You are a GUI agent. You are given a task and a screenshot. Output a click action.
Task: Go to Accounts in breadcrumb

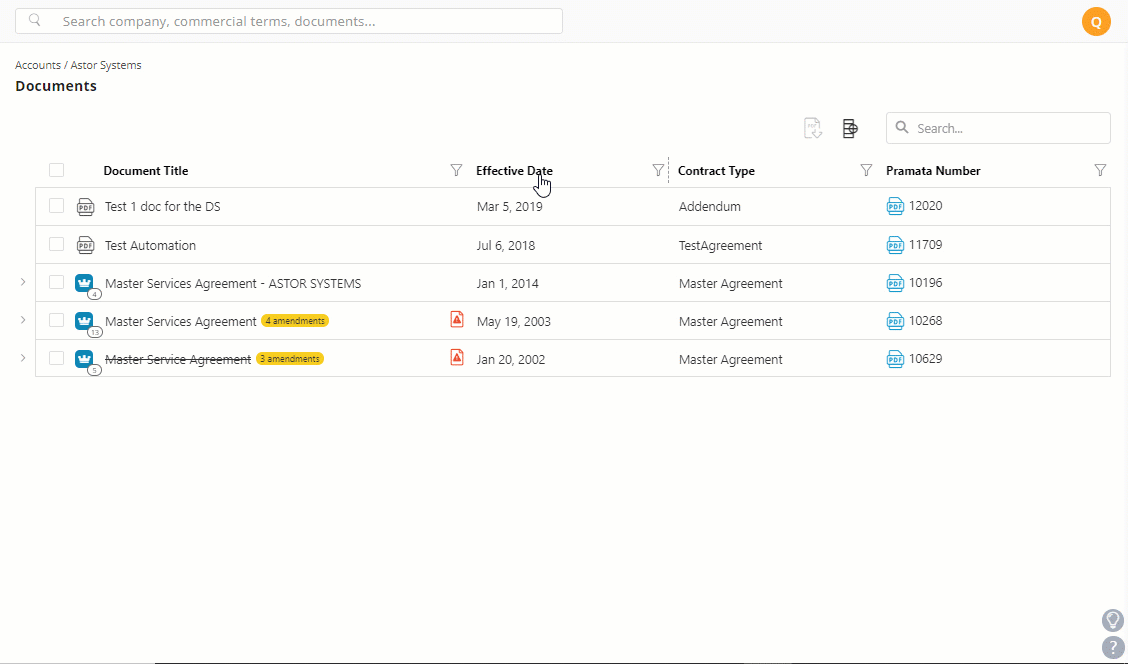click(x=38, y=65)
